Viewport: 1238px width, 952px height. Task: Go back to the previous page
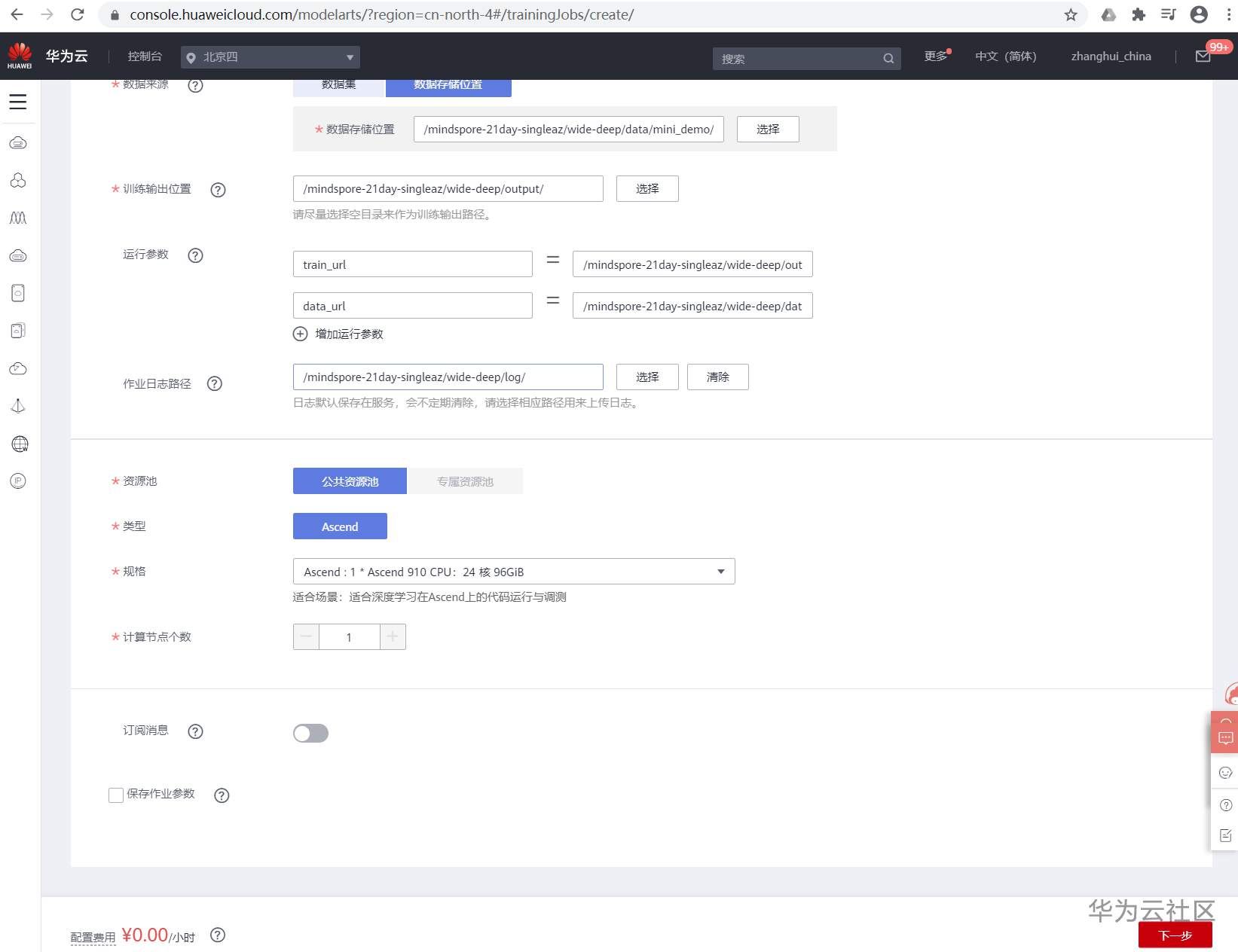coord(17,14)
